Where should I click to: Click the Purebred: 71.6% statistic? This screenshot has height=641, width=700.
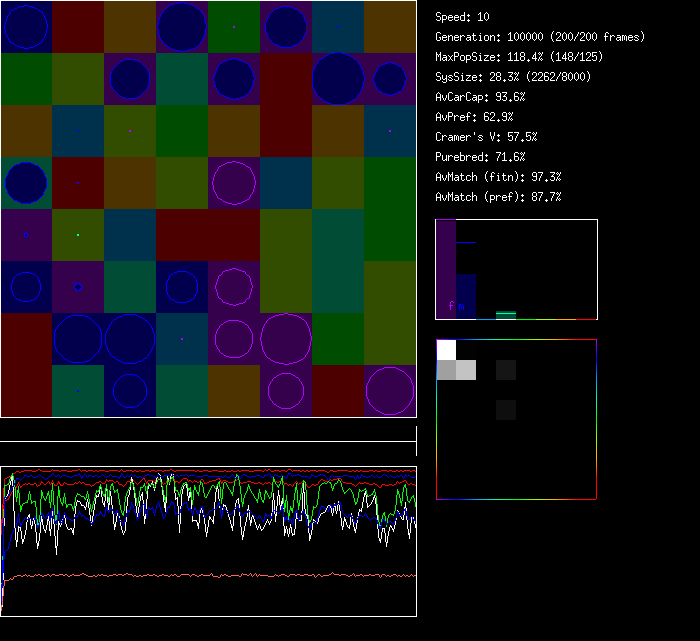pyautogui.click(x=480, y=157)
